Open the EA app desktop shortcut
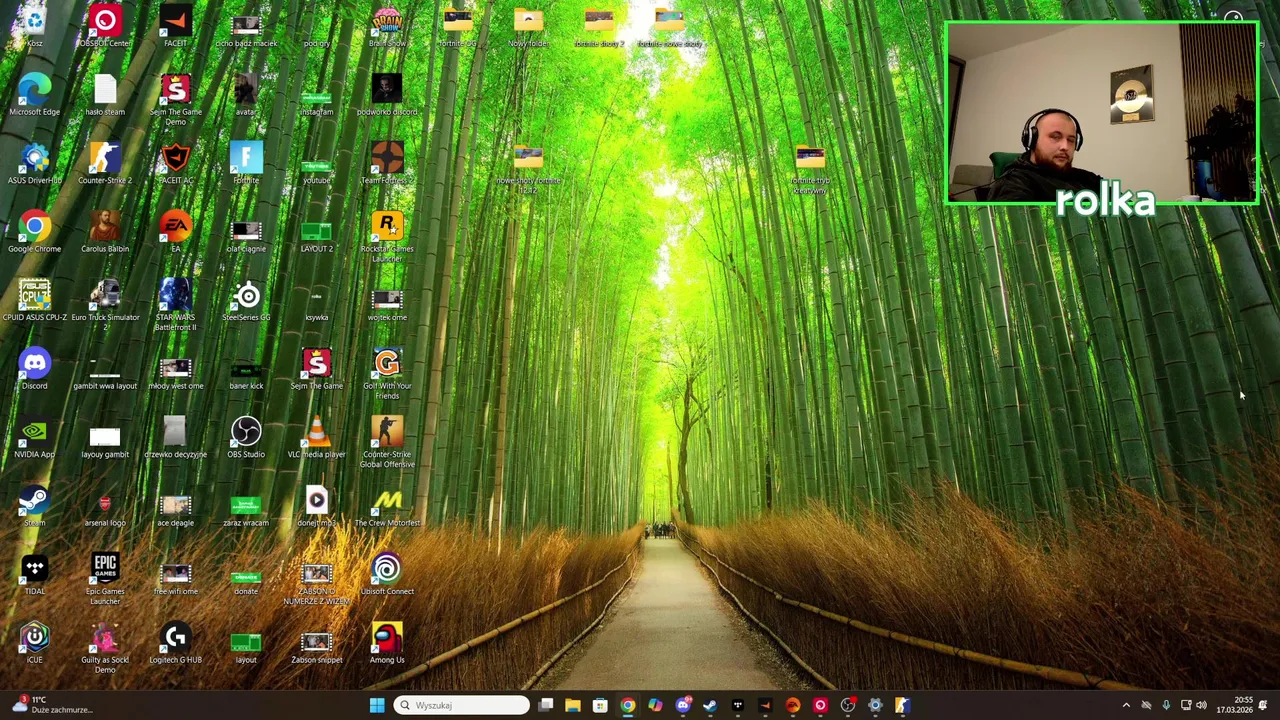The width and height of the screenshot is (1280, 720). click(x=175, y=232)
